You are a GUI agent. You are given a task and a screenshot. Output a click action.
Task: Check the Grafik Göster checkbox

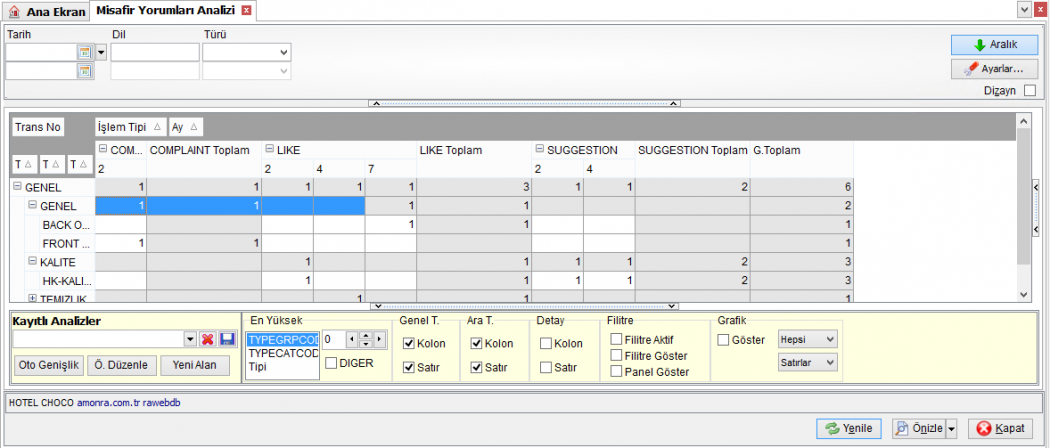[x=723, y=340]
